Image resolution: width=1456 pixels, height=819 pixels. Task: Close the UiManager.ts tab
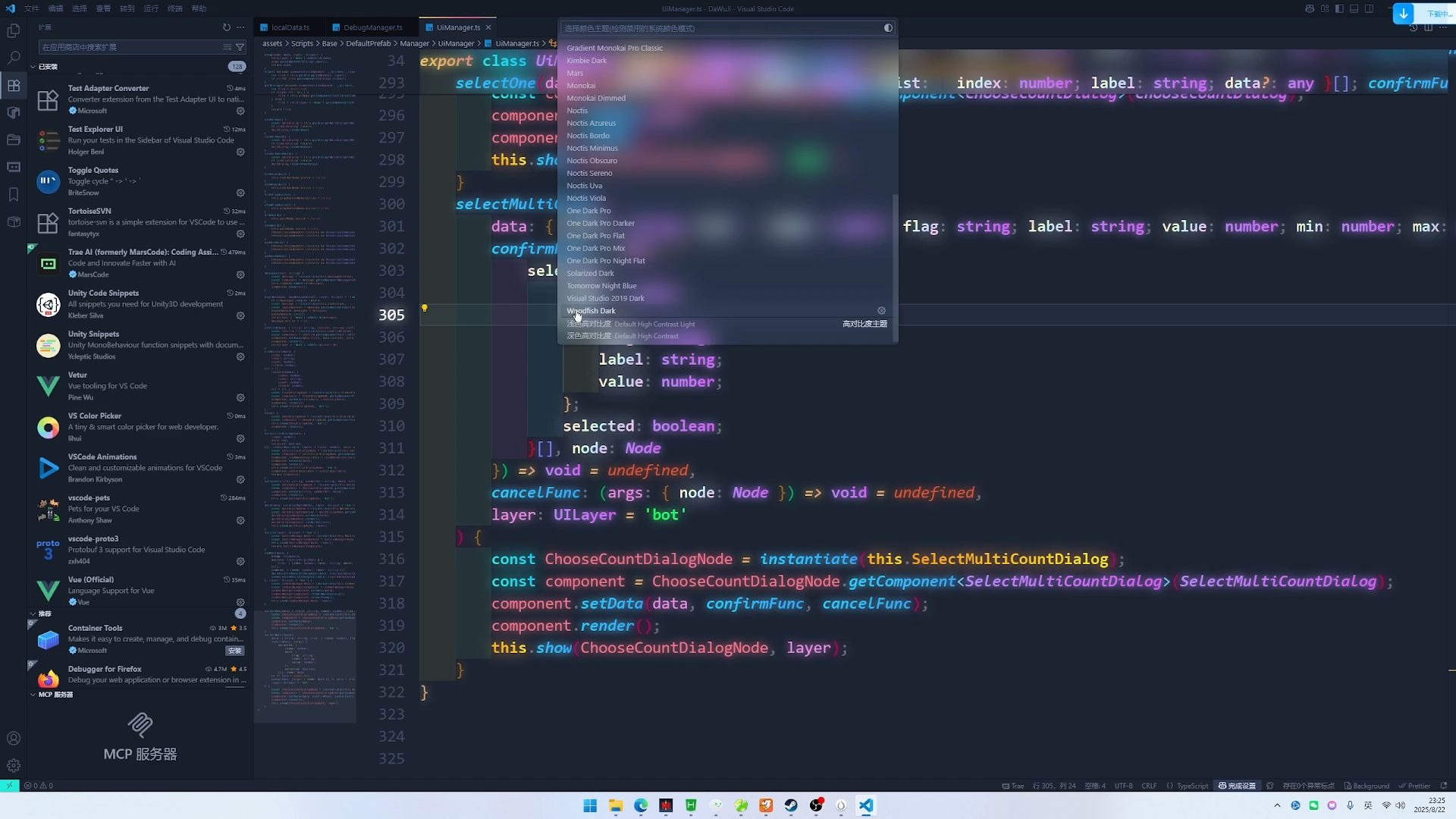point(488,27)
